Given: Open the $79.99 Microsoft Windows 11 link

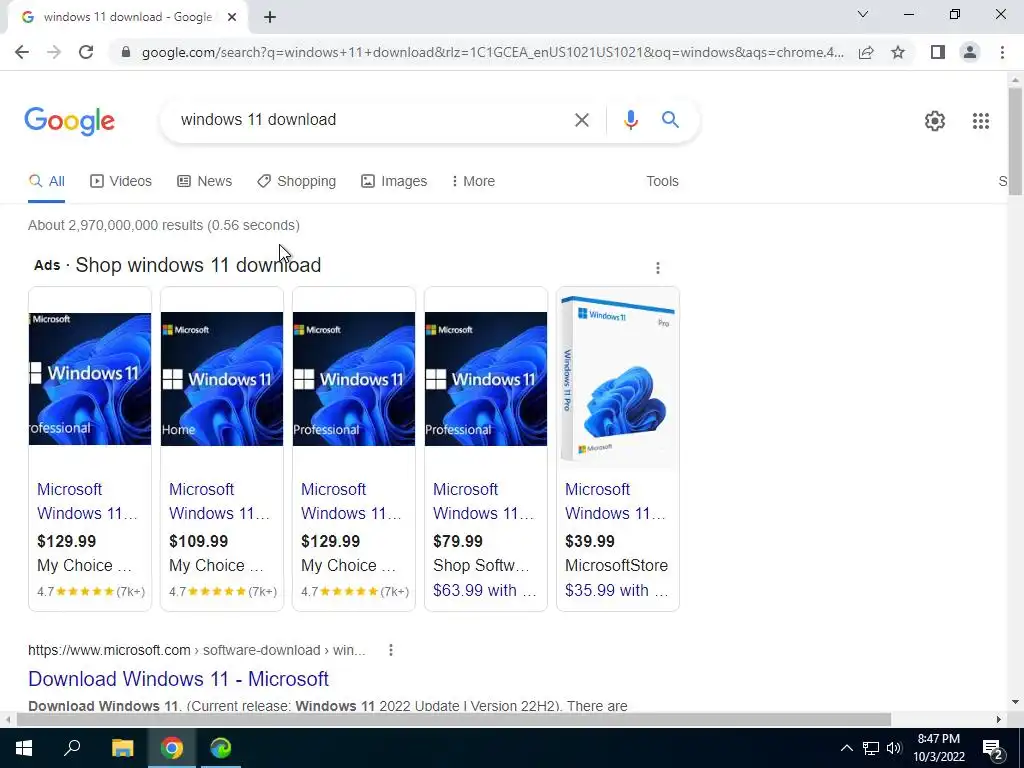Looking at the screenshot, I should point(483,502).
